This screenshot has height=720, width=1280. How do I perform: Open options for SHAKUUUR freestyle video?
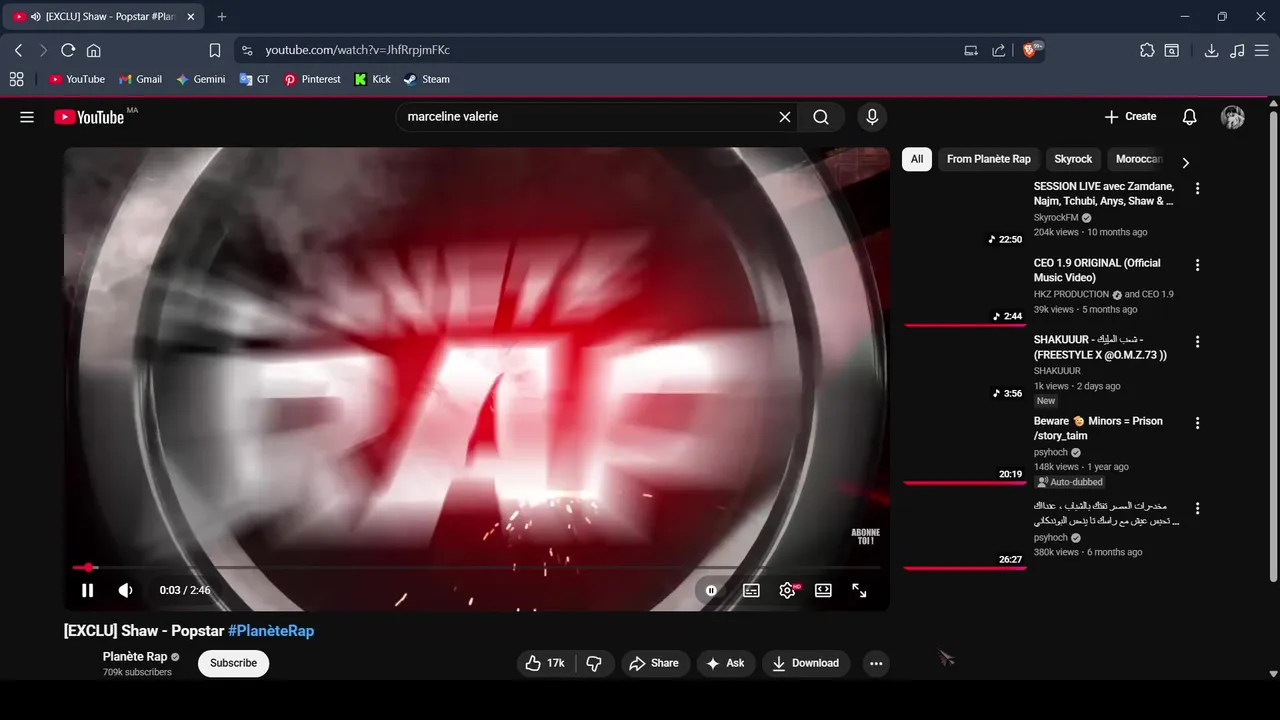pyautogui.click(x=1197, y=342)
